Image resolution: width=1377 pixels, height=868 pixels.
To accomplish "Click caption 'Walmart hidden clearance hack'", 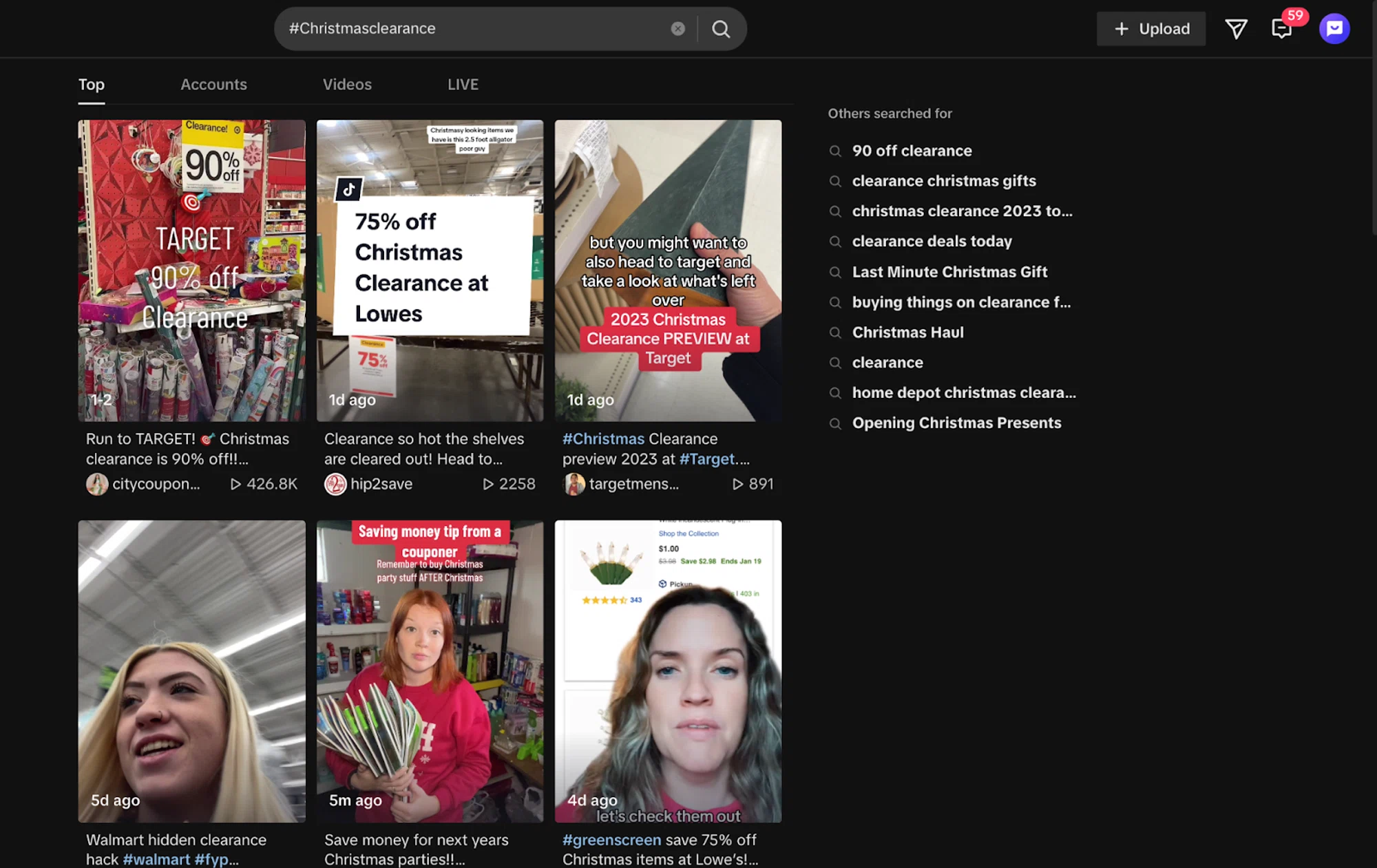I will pos(176,849).
